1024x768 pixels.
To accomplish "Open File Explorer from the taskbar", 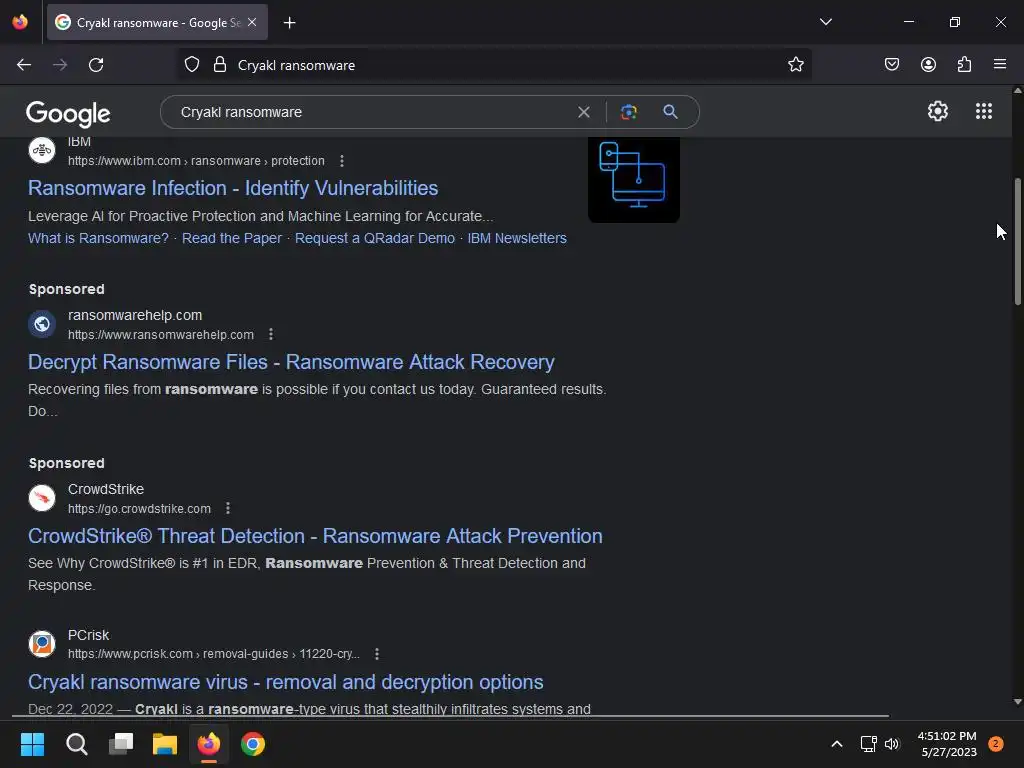I will (x=165, y=744).
